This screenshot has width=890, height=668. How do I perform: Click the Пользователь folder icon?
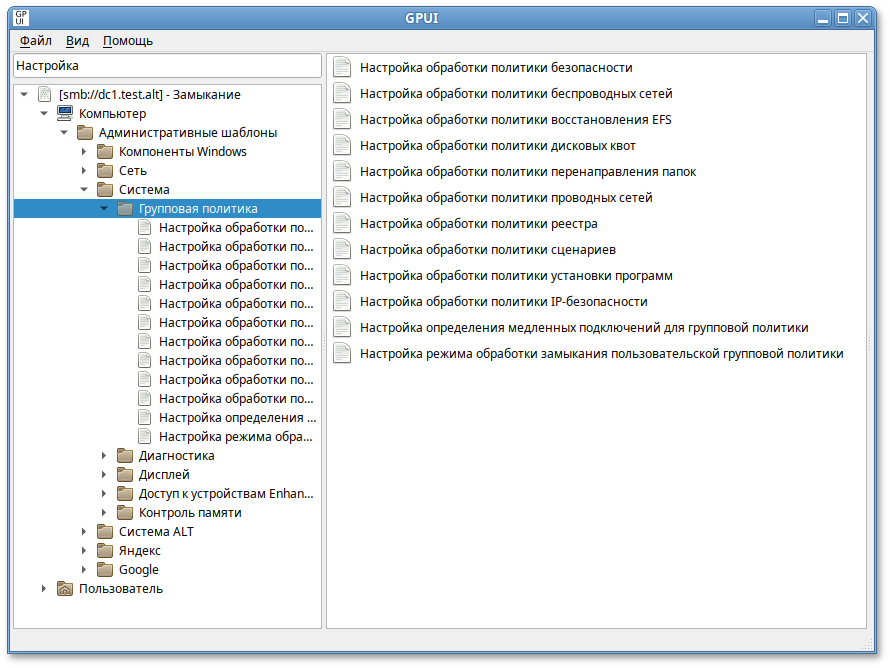(64, 589)
